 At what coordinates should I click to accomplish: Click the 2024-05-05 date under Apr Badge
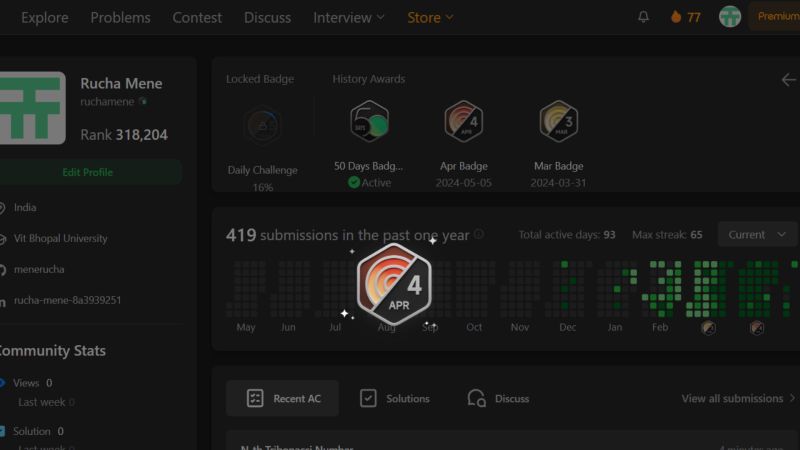(463, 183)
